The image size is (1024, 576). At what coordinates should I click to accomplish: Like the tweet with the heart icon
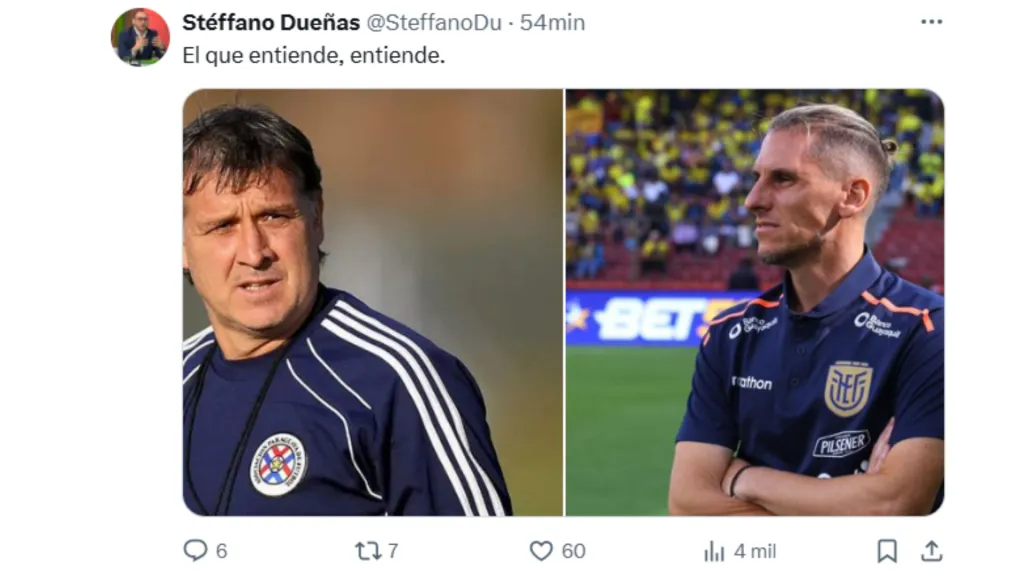point(541,550)
